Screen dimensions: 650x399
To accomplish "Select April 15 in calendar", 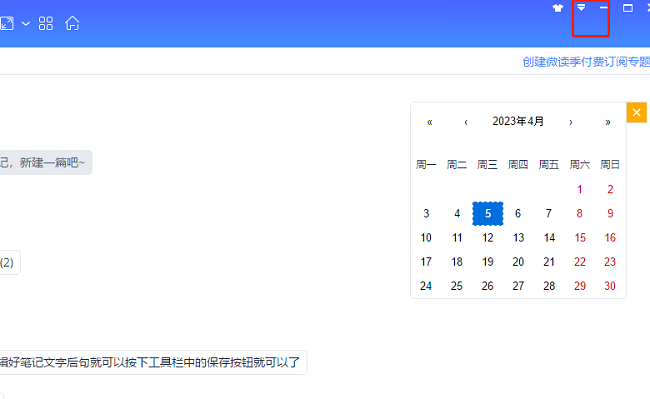I will [x=580, y=238].
